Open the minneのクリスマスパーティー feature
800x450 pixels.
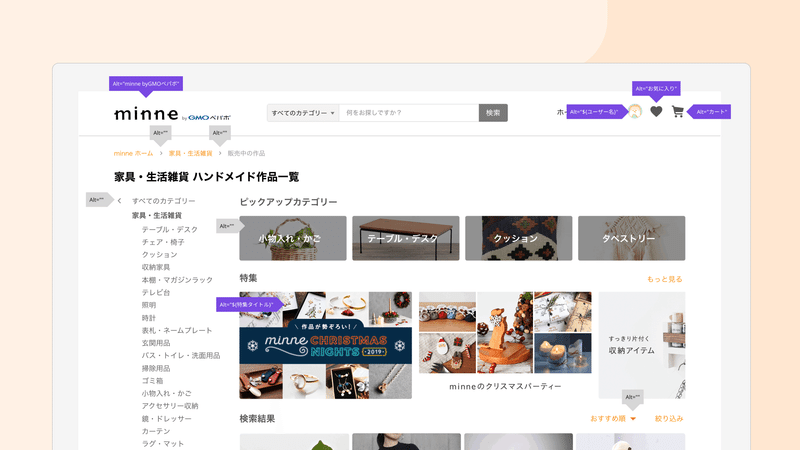505,341
